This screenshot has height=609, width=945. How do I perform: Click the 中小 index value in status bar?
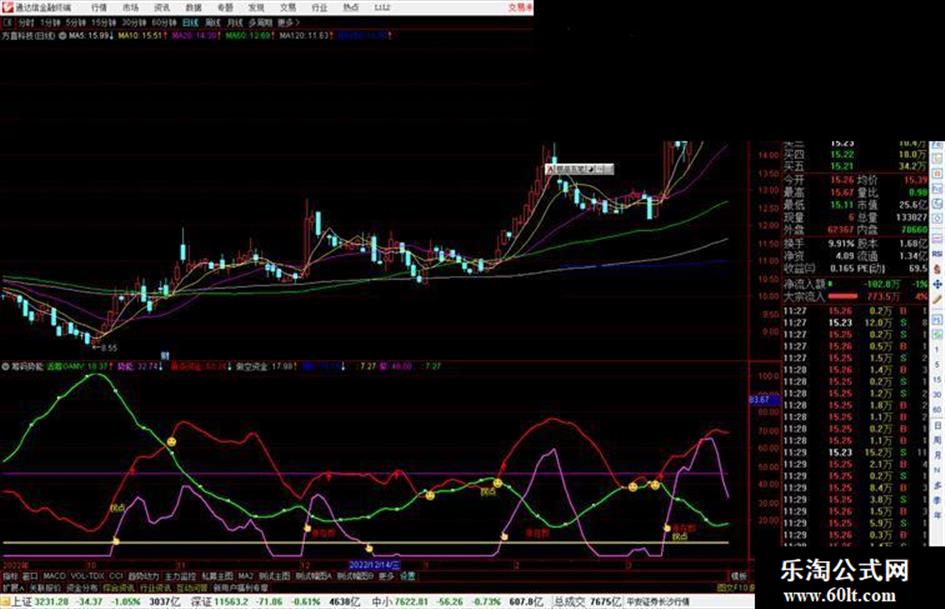[x=412, y=602]
